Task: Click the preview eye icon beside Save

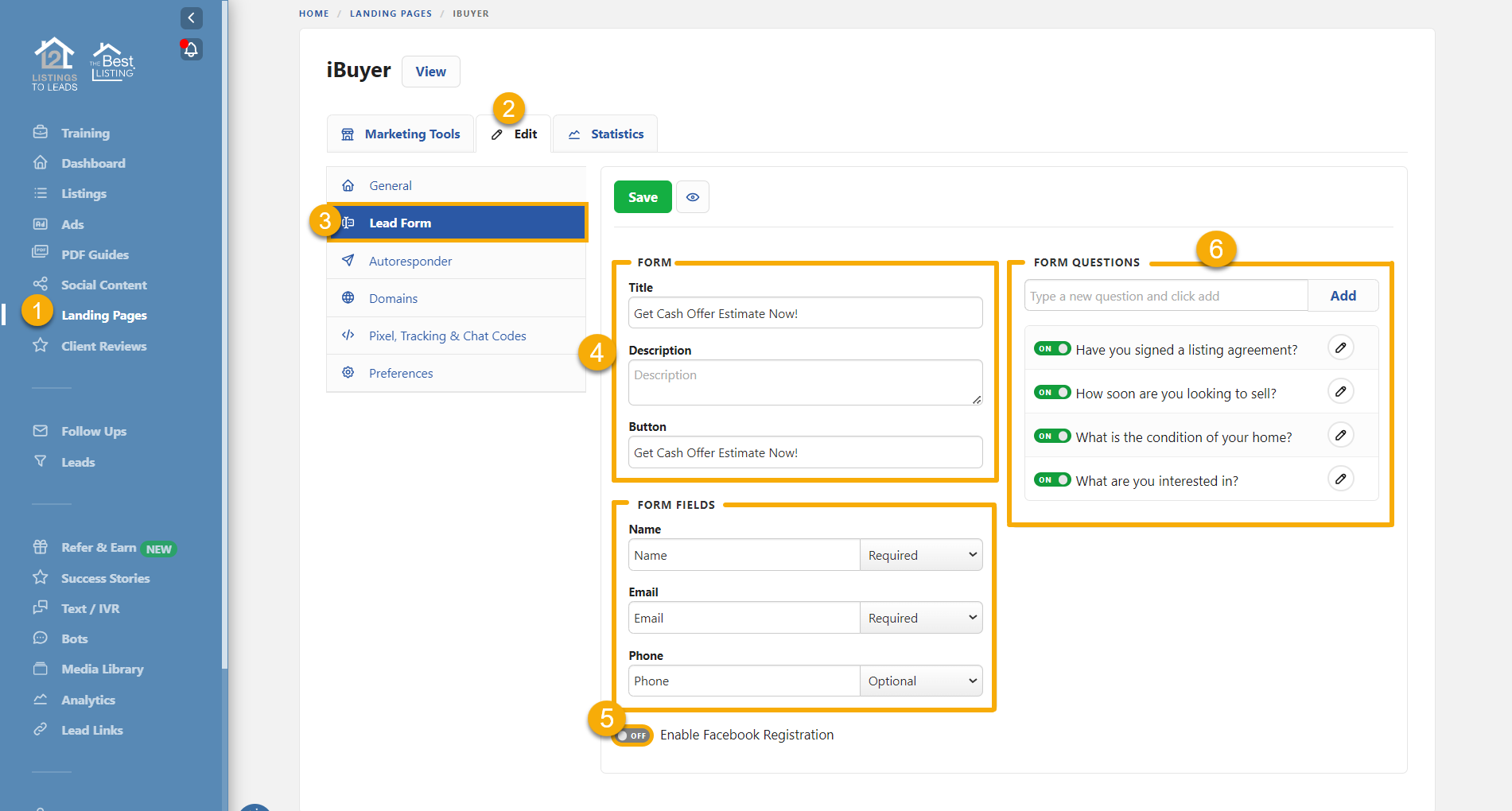Action: tap(692, 196)
